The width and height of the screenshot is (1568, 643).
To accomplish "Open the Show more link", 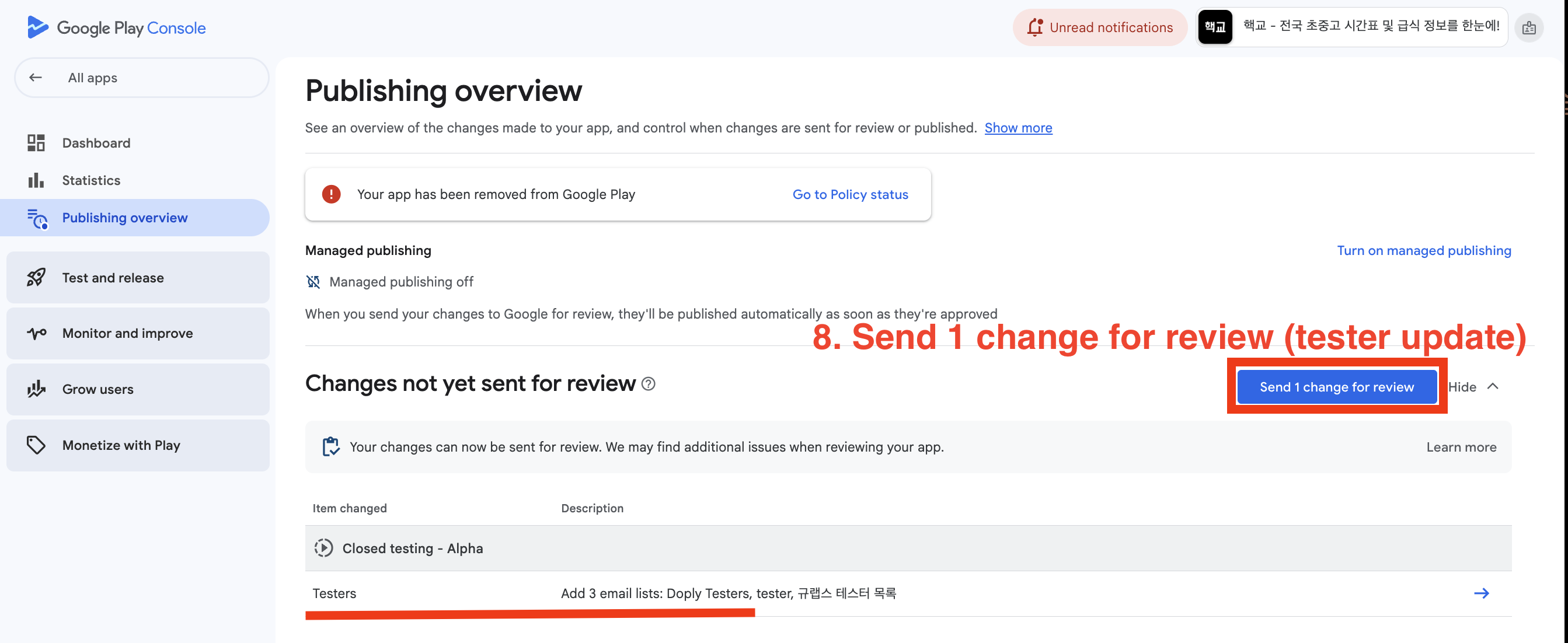I will 1018,128.
